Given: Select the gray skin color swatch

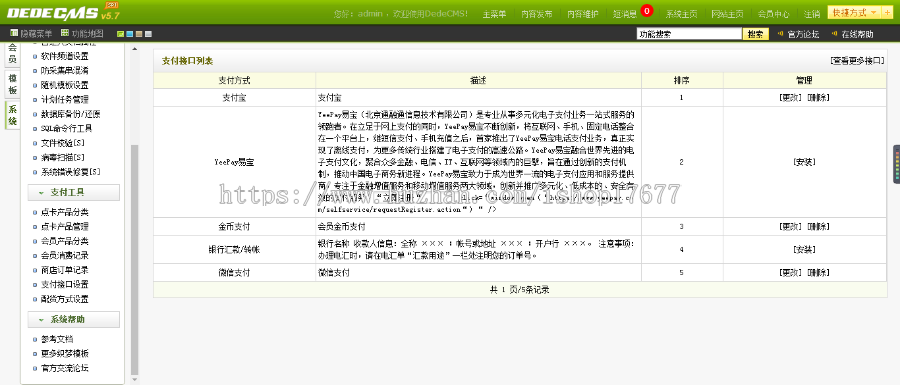Looking at the screenshot, I should tap(148, 34).
